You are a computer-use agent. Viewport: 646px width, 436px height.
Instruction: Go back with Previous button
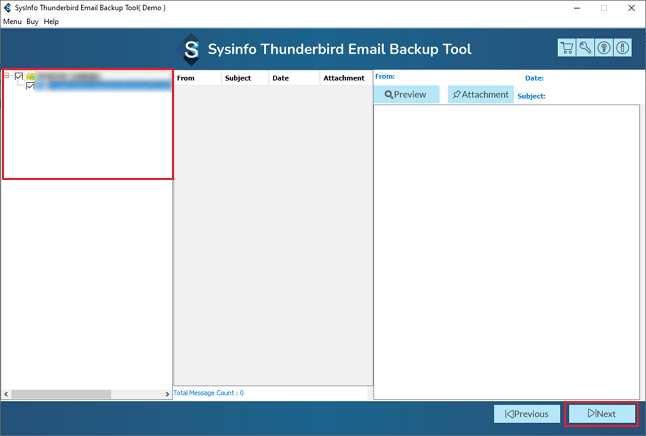pos(527,414)
